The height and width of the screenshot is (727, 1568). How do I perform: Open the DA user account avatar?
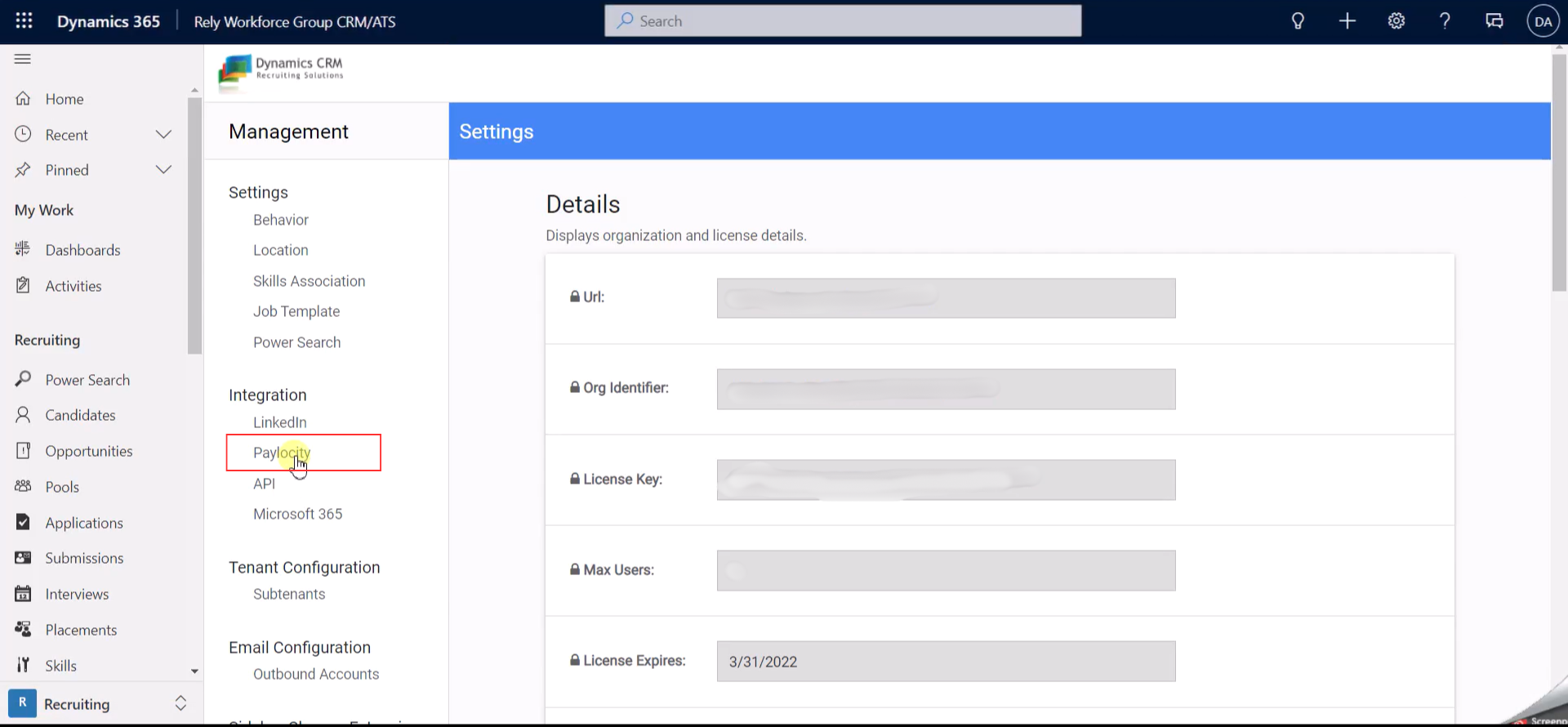[x=1543, y=21]
